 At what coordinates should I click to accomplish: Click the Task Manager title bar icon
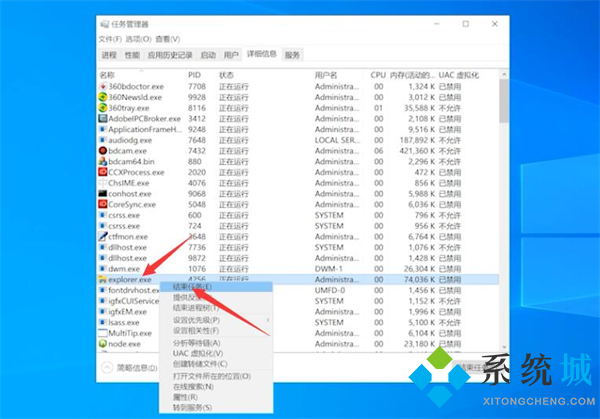point(104,24)
